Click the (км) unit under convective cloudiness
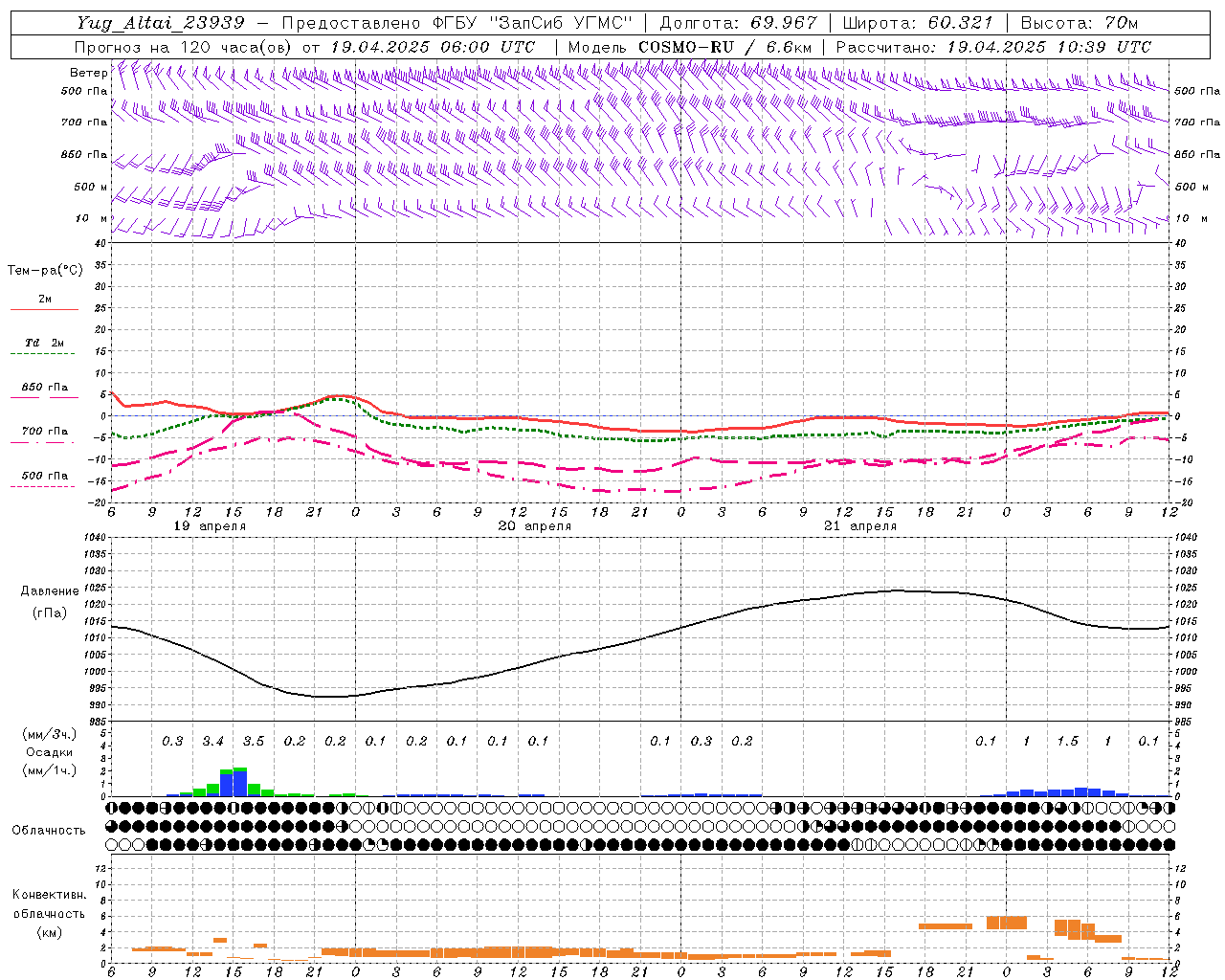 [49, 932]
